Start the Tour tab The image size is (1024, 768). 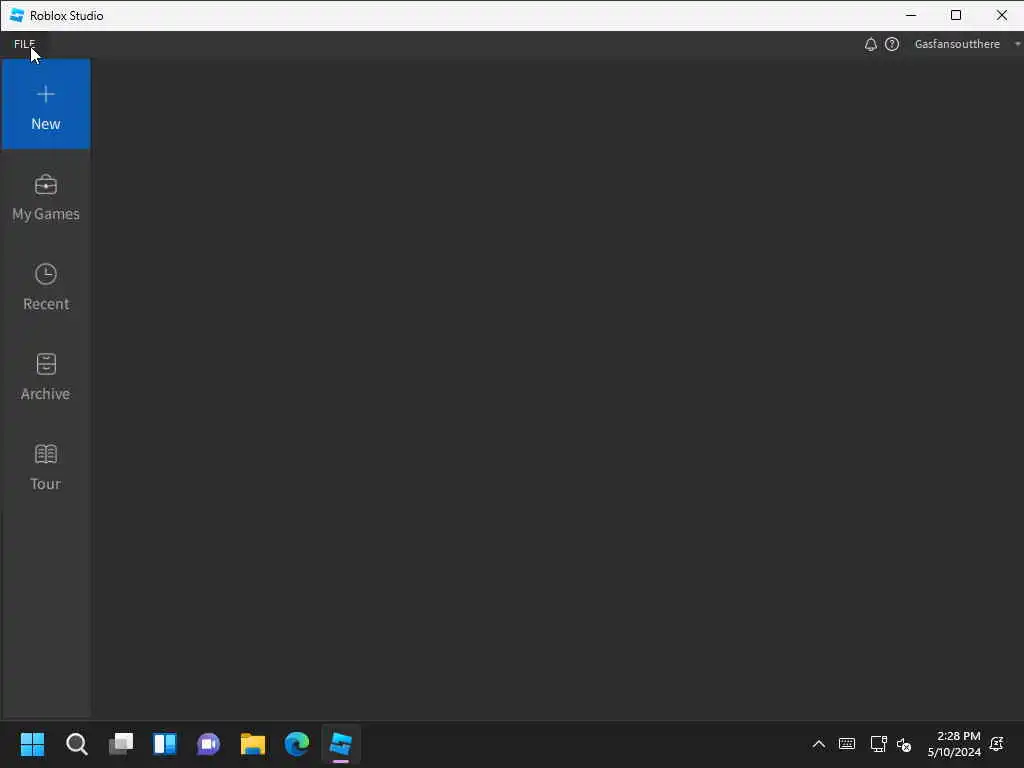tap(46, 468)
